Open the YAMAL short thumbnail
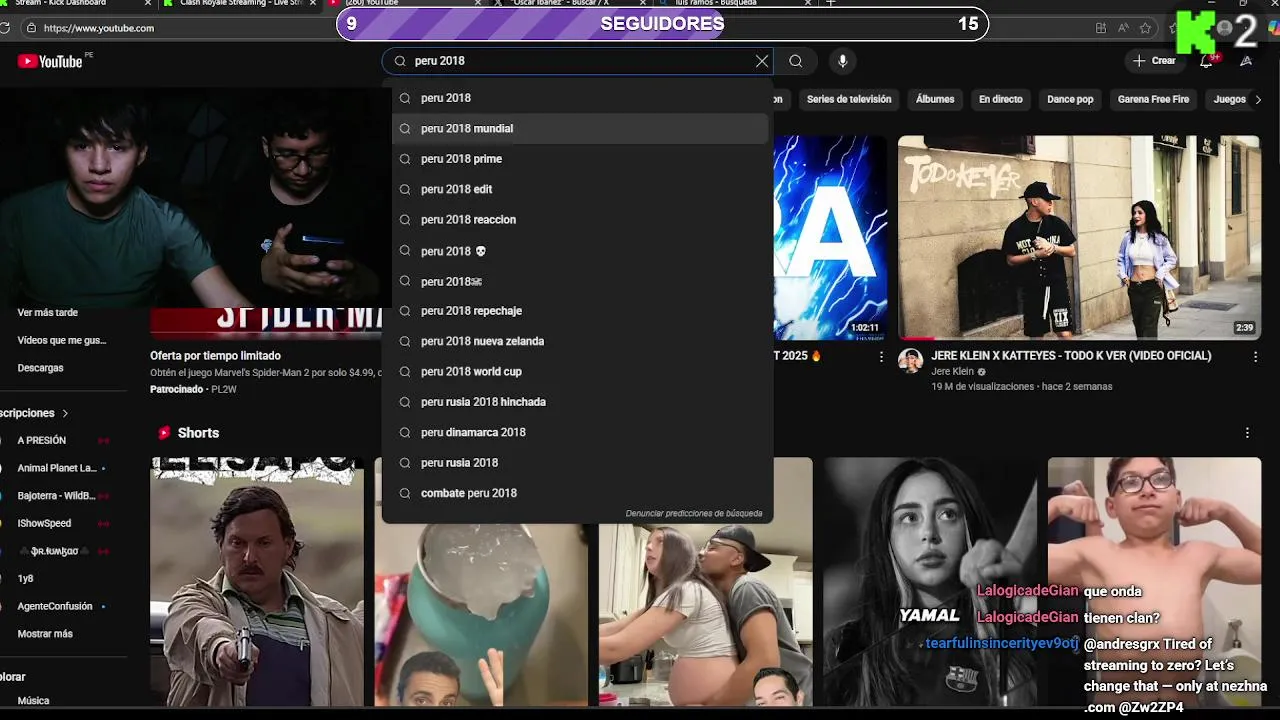This screenshot has height=720, width=1280. coord(929,582)
